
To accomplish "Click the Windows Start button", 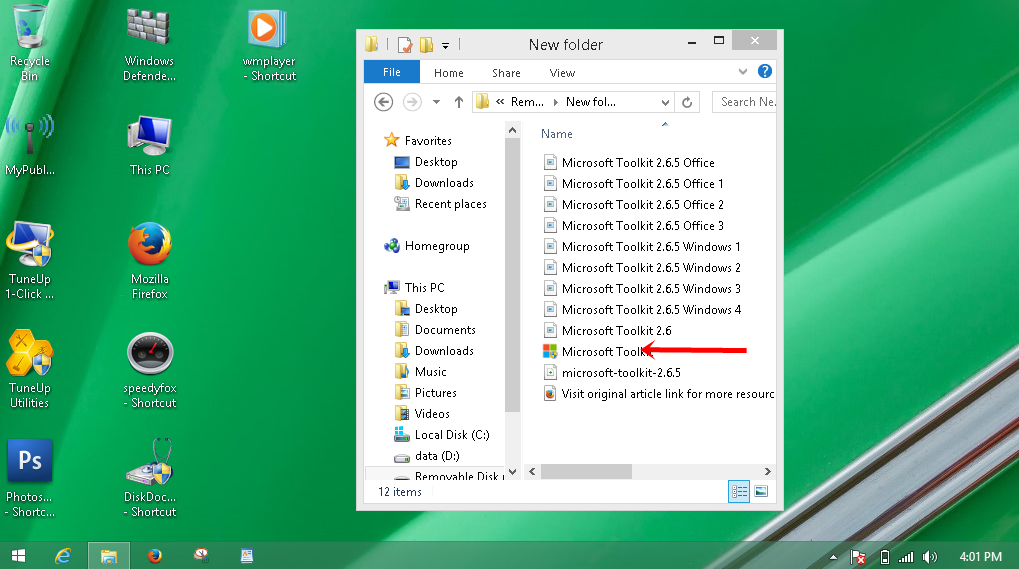I will 18,556.
